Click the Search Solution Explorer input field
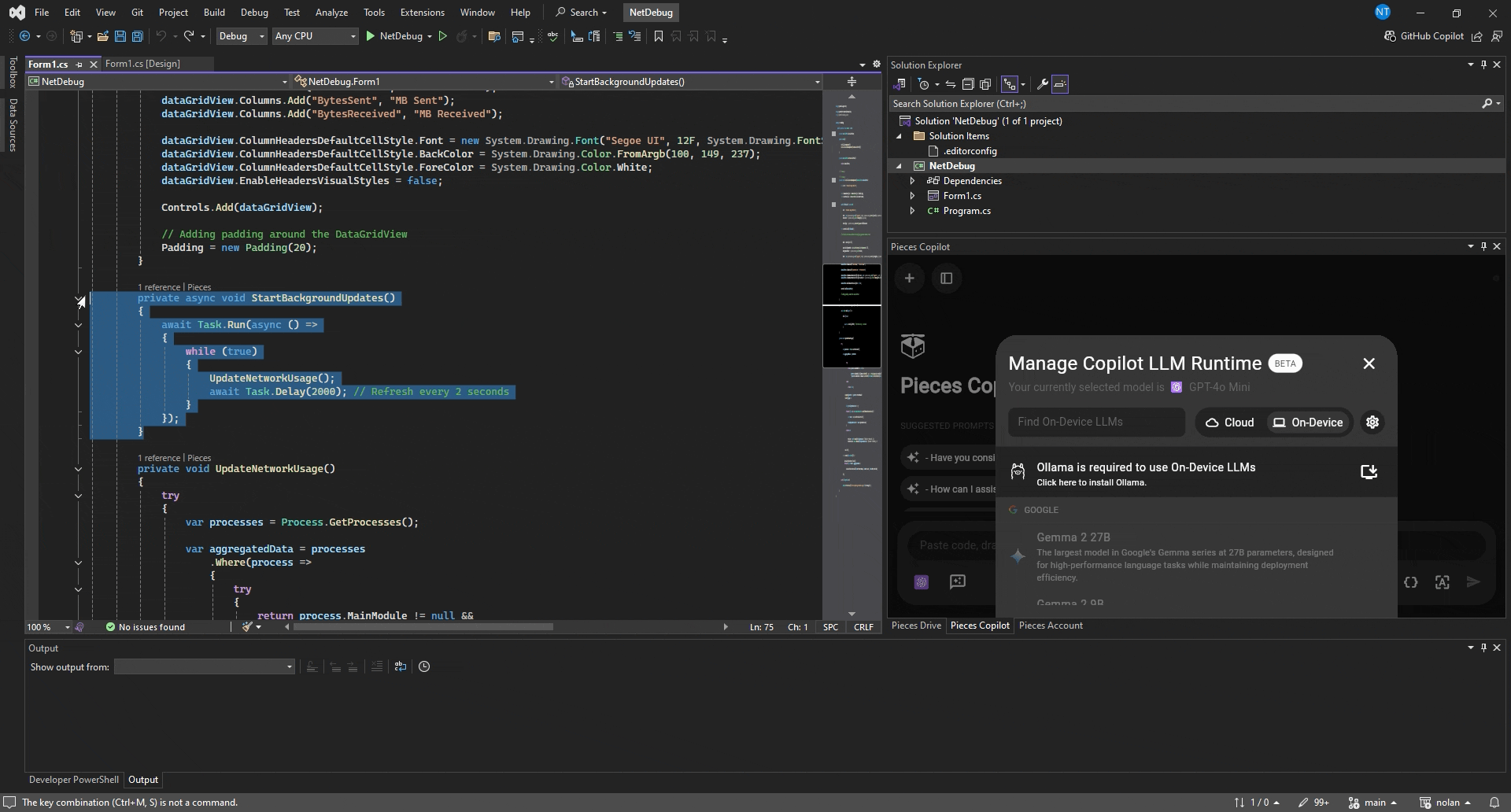Image resolution: width=1511 pixels, height=812 pixels. pyautogui.click(x=1184, y=104)
